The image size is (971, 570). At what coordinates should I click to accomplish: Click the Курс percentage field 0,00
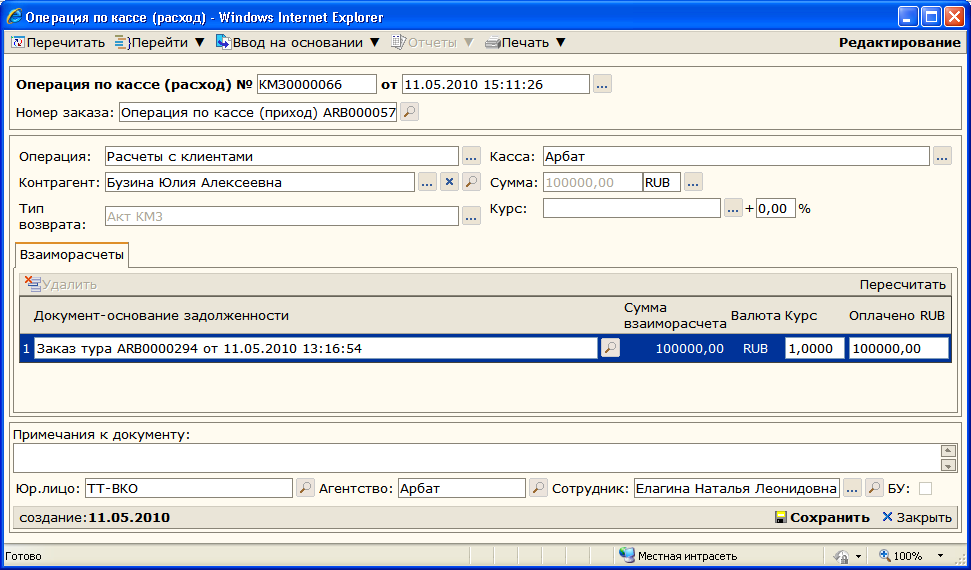tap(775, 208)
